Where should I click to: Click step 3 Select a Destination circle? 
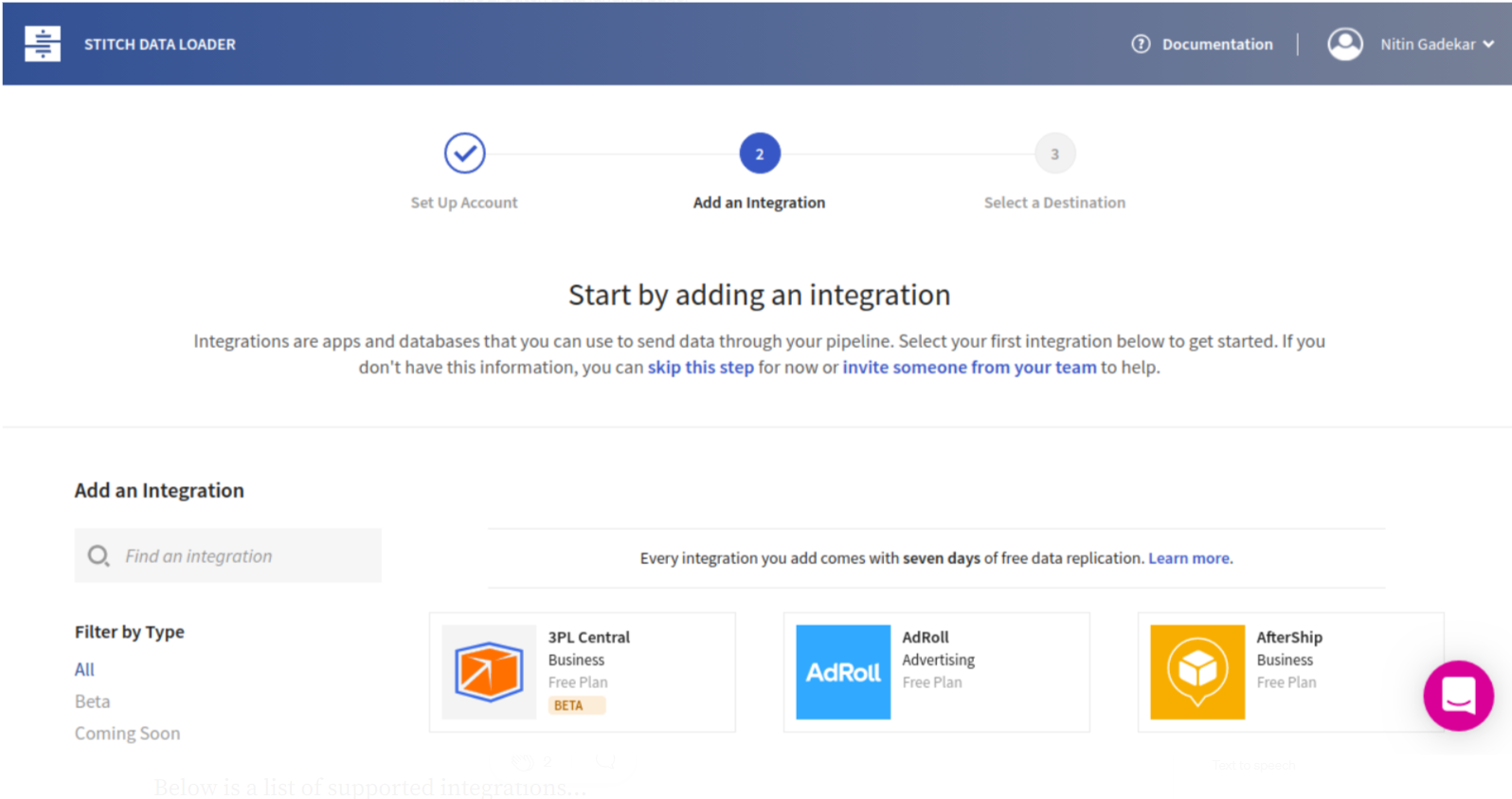(1054, 154)
